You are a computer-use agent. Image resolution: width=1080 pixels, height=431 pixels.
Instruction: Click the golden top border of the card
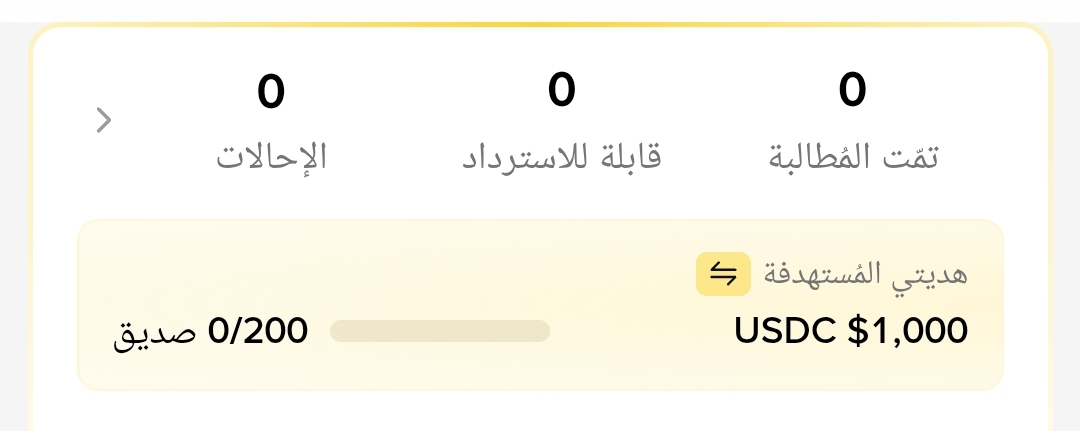coord(540,25)
